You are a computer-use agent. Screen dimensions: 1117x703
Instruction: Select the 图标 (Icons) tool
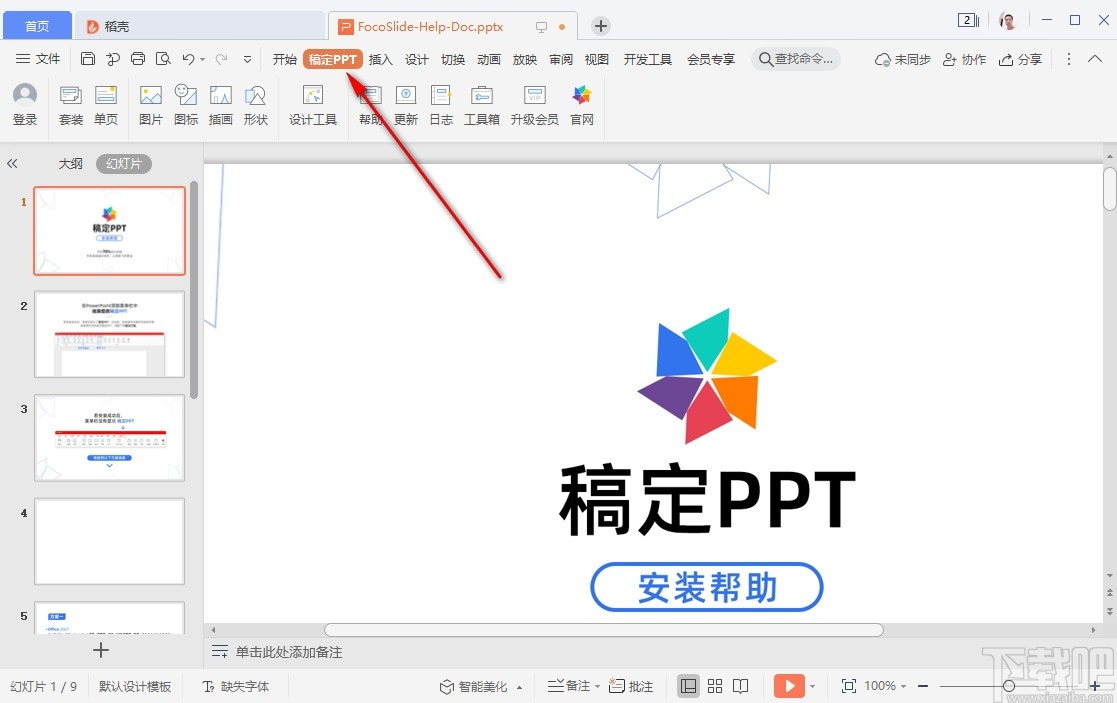185,103
